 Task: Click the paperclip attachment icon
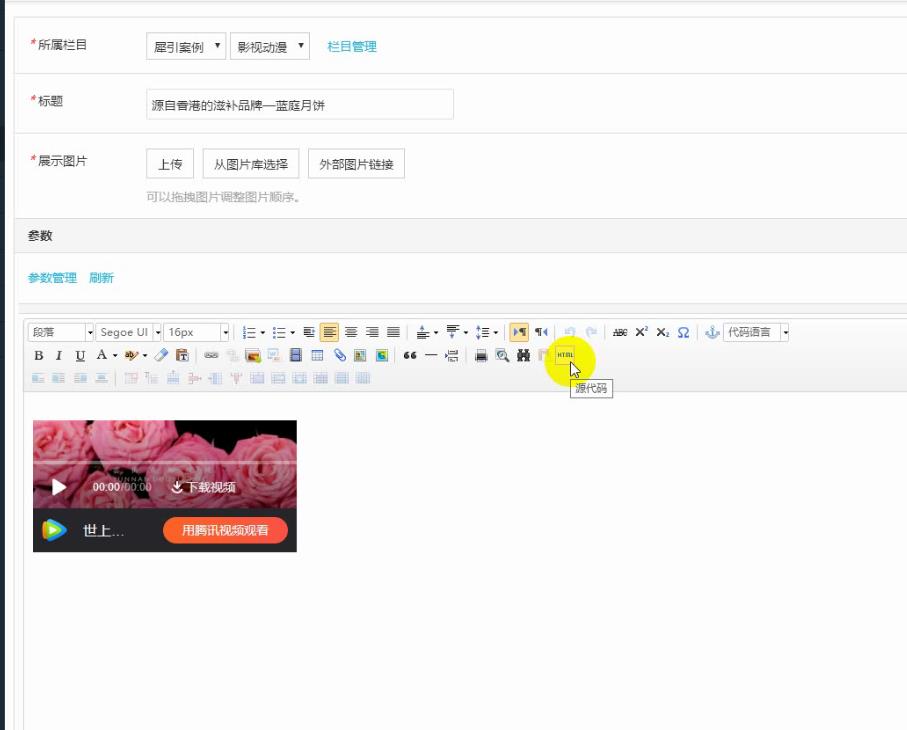point(337,356)
